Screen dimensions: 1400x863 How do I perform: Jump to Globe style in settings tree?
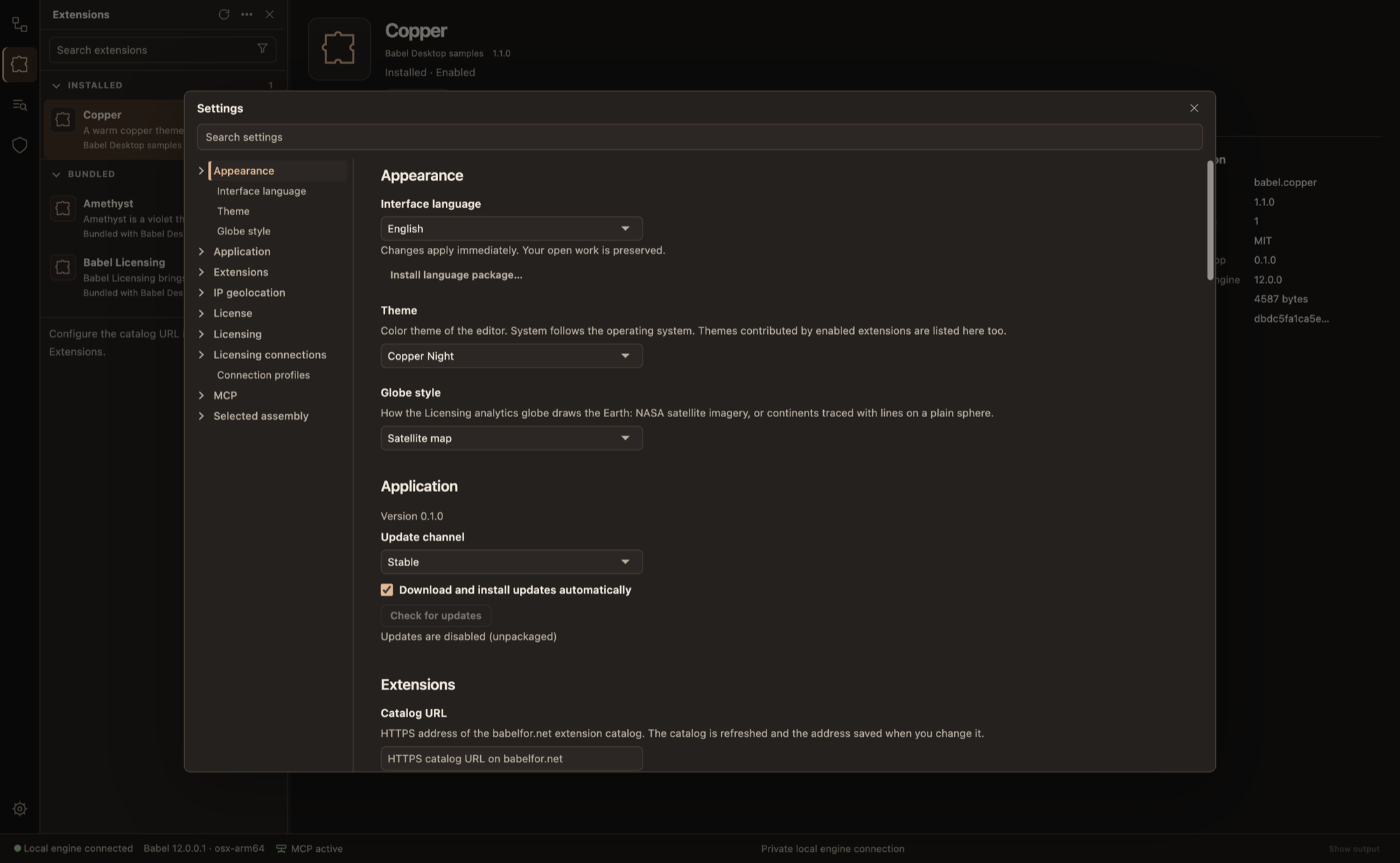(x=244, y=231)
